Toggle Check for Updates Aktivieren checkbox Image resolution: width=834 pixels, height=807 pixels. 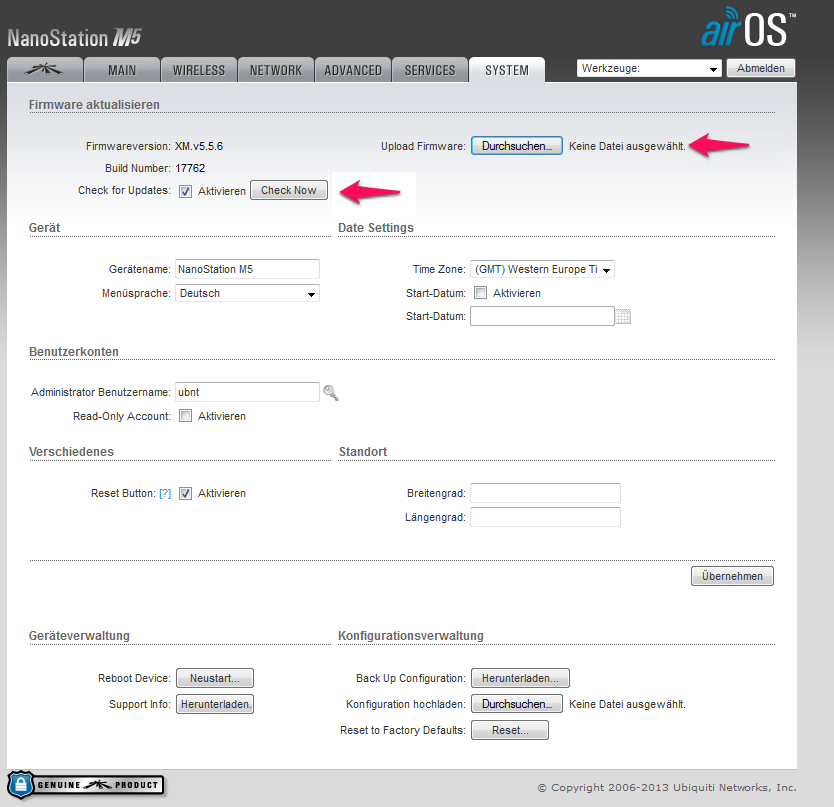185,191
